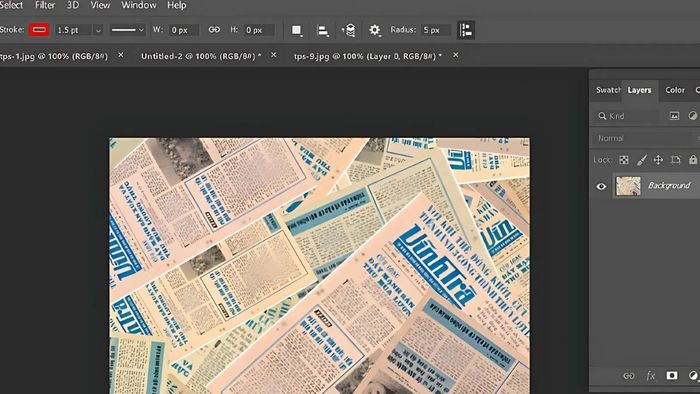Click the newspaper collage canvas image
The height and width of the screenshot is (394, 700).
coord(320,266)
